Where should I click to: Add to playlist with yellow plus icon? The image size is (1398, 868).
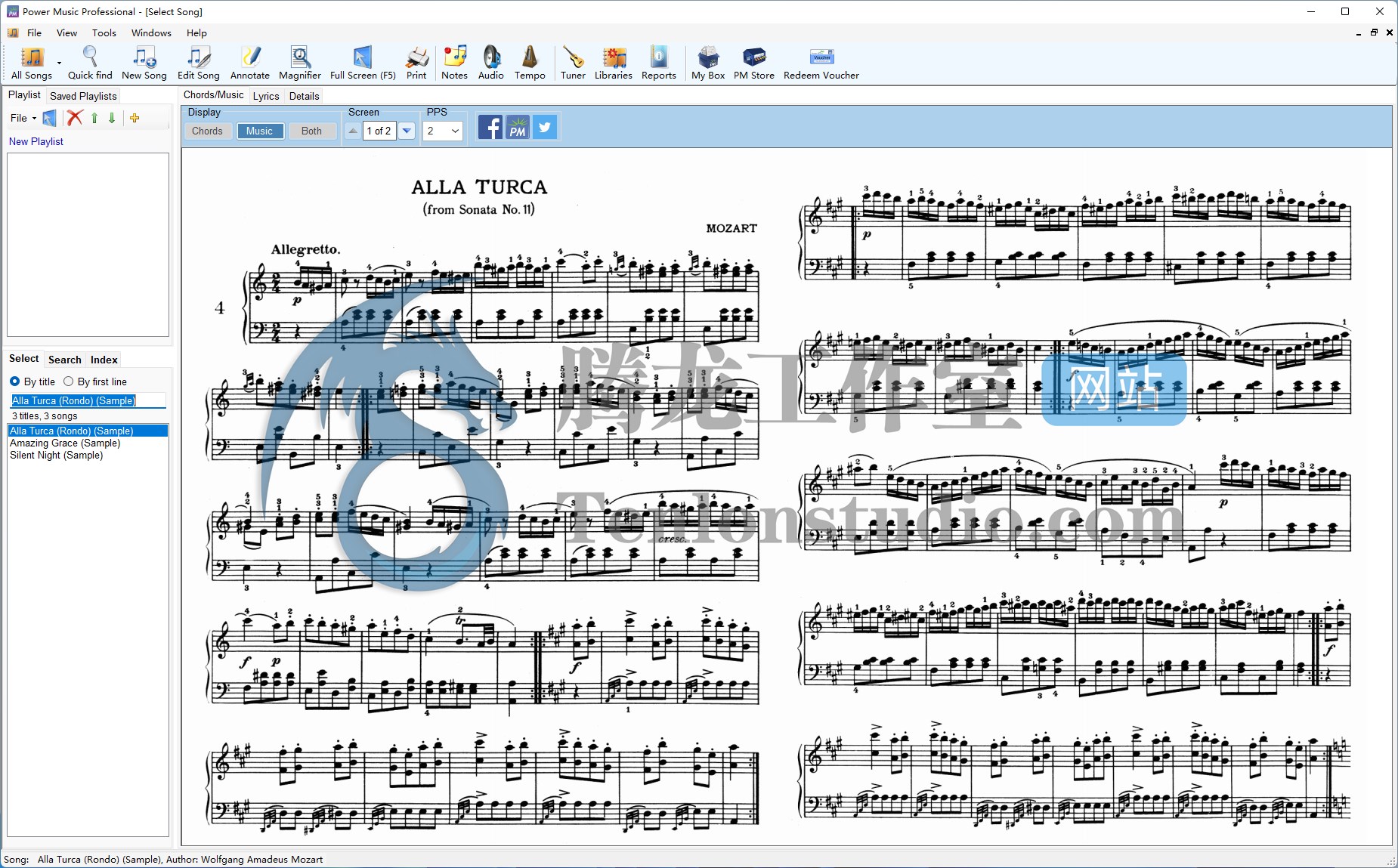coord(135,118)
